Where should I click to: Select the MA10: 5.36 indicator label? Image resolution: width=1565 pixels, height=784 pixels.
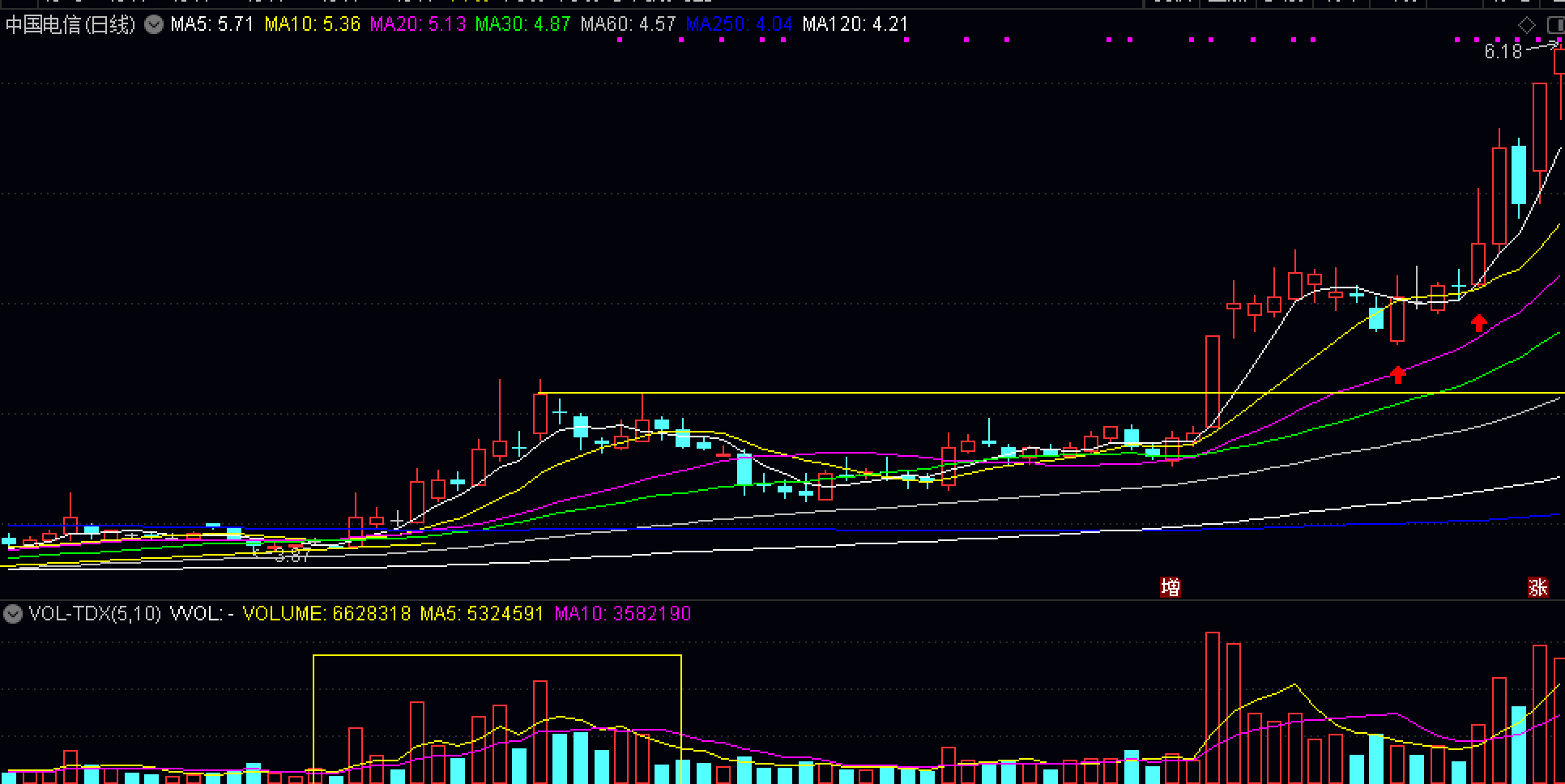pos(313,24)
